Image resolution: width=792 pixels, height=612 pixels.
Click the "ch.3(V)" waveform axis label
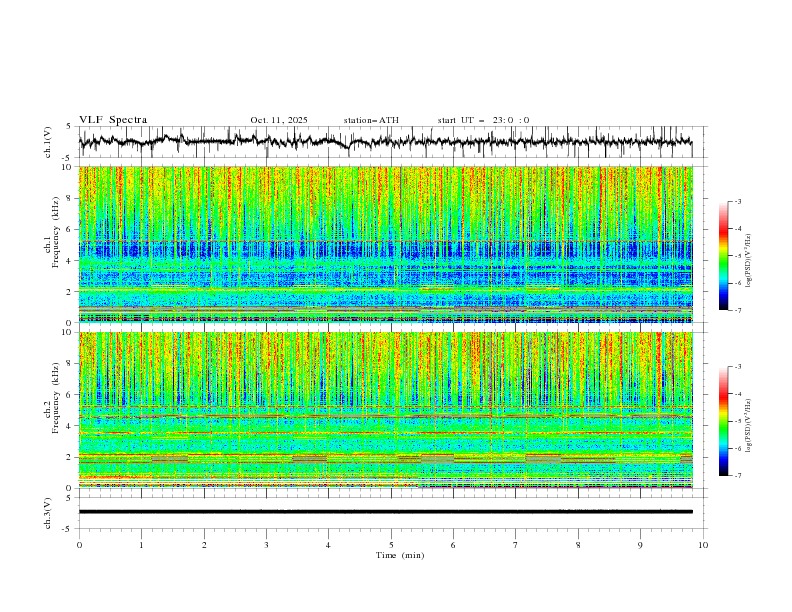(48, 513)
